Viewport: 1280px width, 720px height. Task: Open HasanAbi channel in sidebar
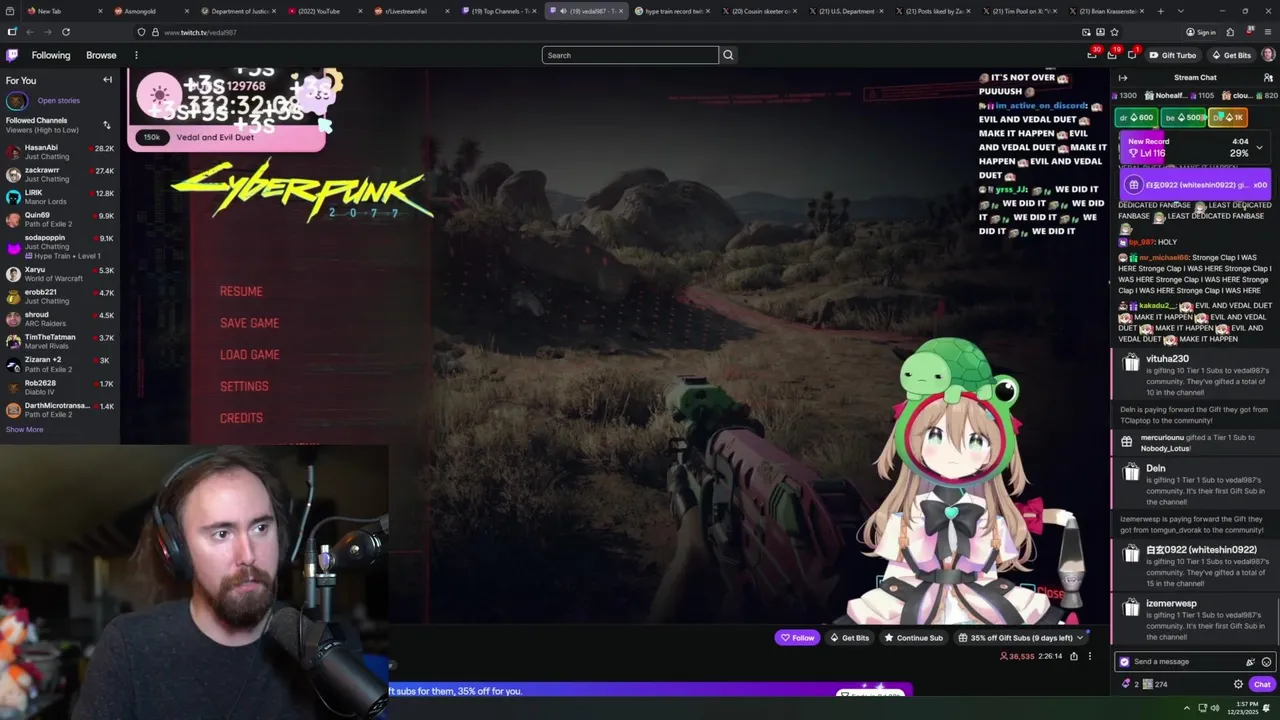pyautogui.click(x=60, y=152)
